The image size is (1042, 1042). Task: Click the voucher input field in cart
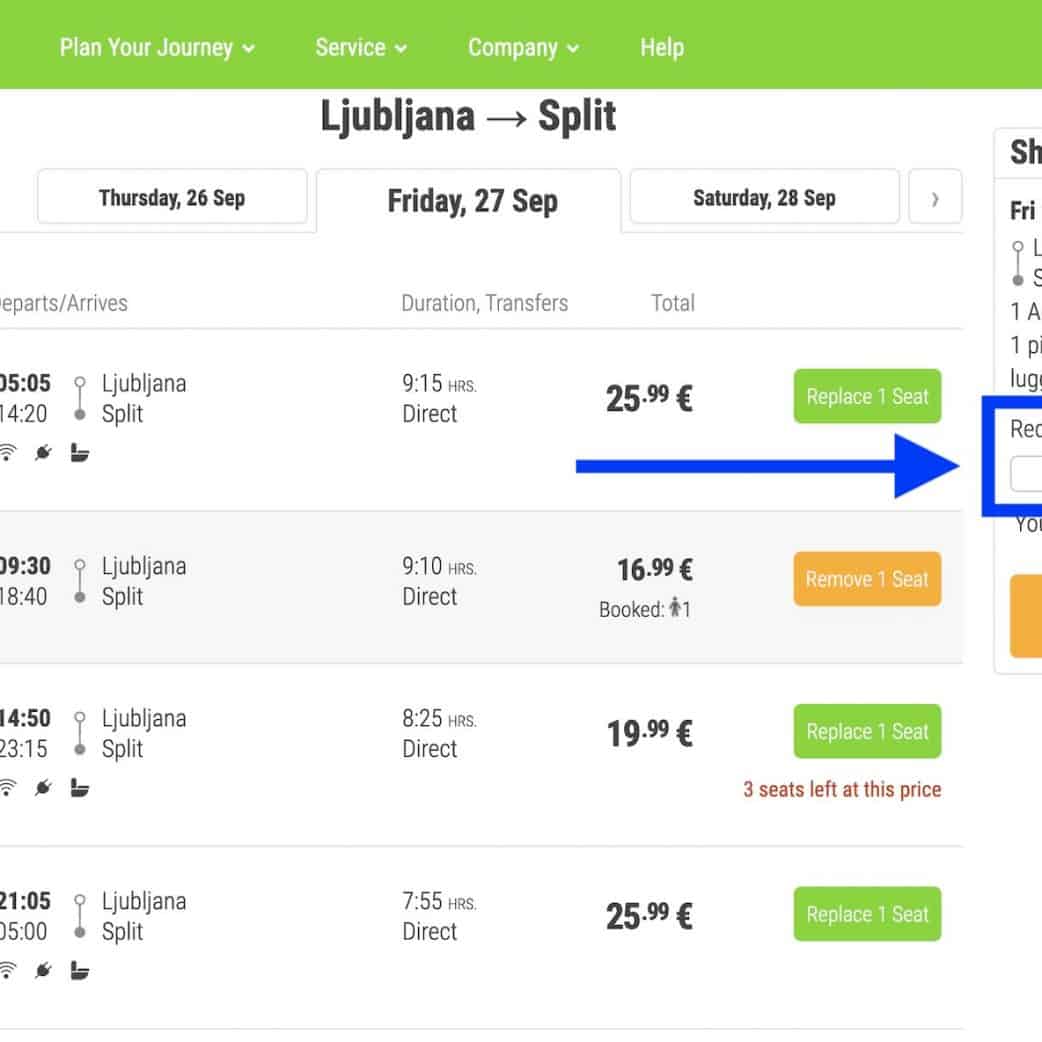tap(1026, 474)
